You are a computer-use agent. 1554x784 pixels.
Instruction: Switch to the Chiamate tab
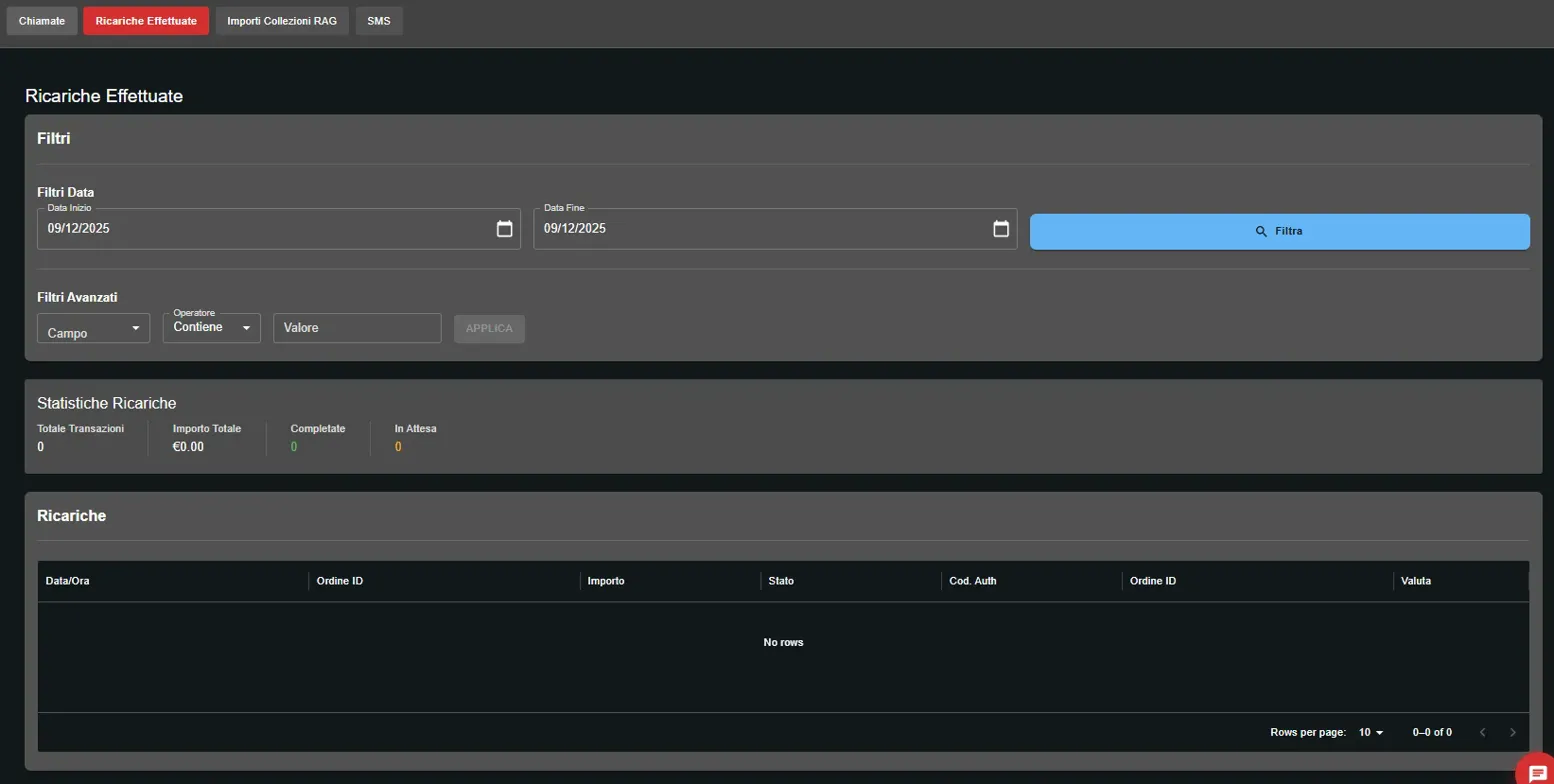pos(42,21)
